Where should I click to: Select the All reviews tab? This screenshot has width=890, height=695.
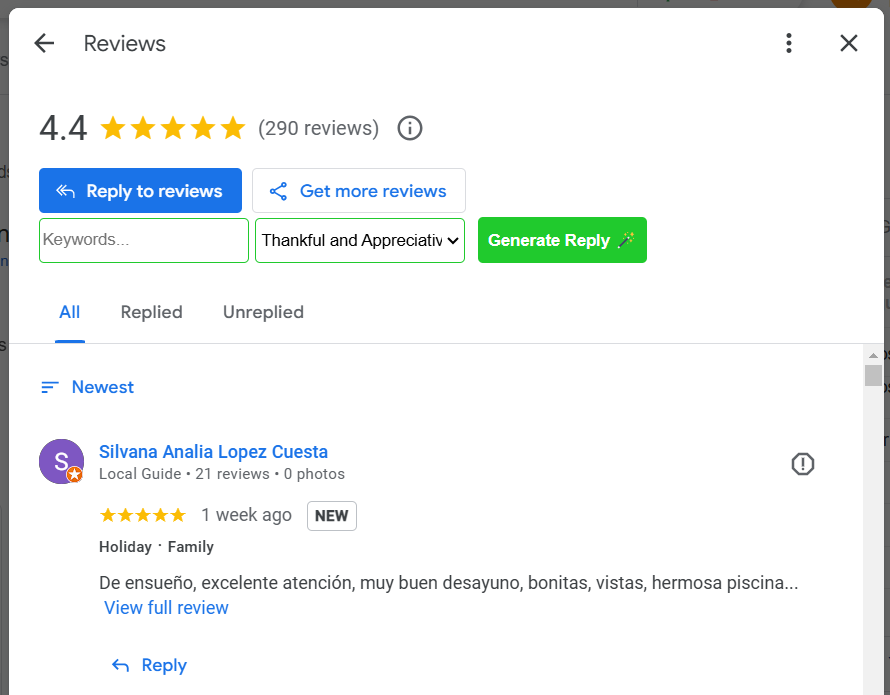pos(69,312)
